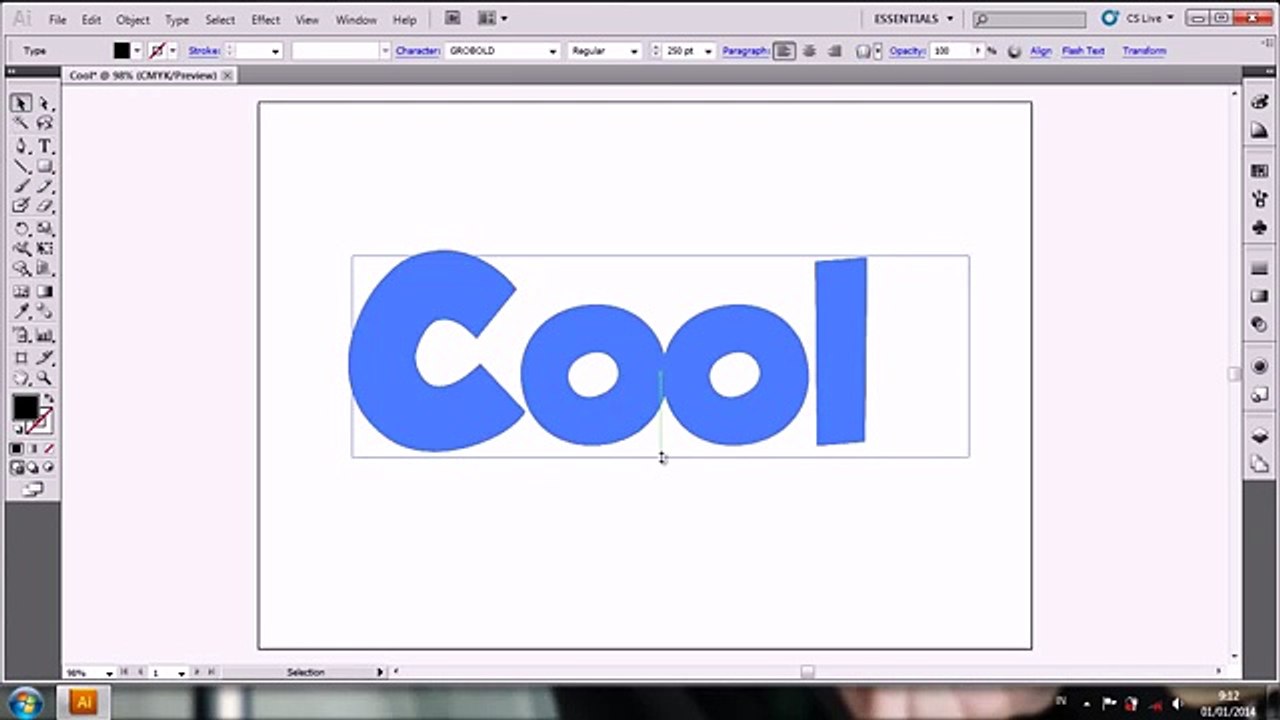Open the Appearance panel icon
Viewport: 1280px width, 720px height.
coord(1260,366)
